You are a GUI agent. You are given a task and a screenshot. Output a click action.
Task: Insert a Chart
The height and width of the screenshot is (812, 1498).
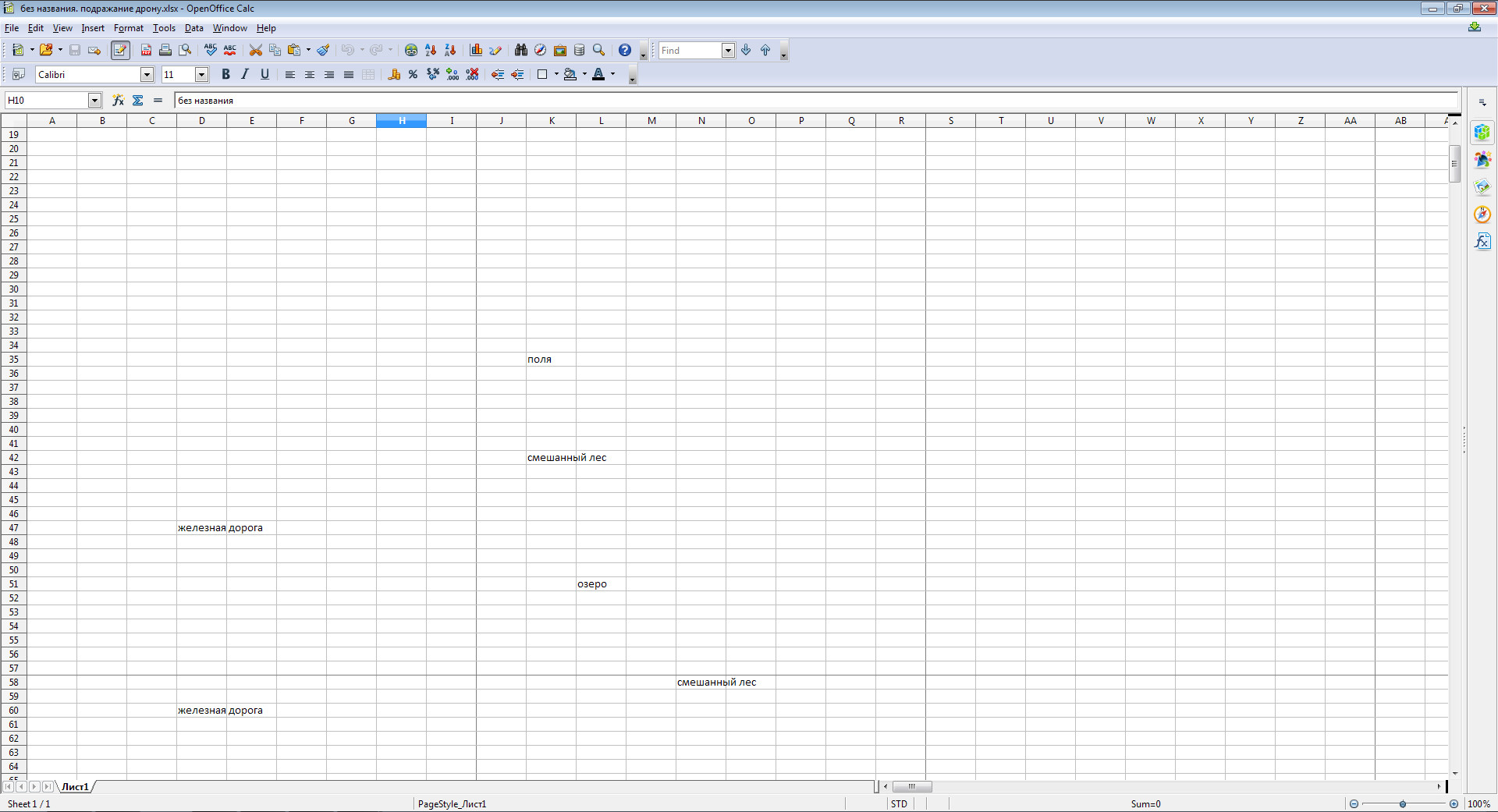tap(476, 50)
